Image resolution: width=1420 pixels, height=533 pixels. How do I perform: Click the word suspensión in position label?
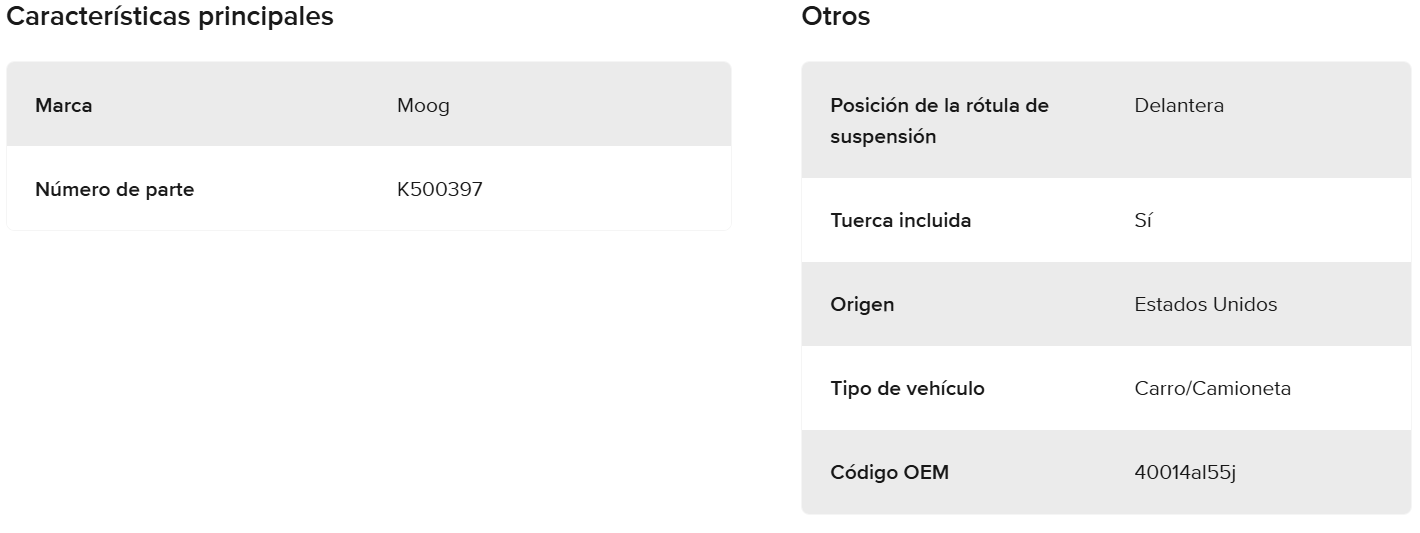[x=883, y=137]
